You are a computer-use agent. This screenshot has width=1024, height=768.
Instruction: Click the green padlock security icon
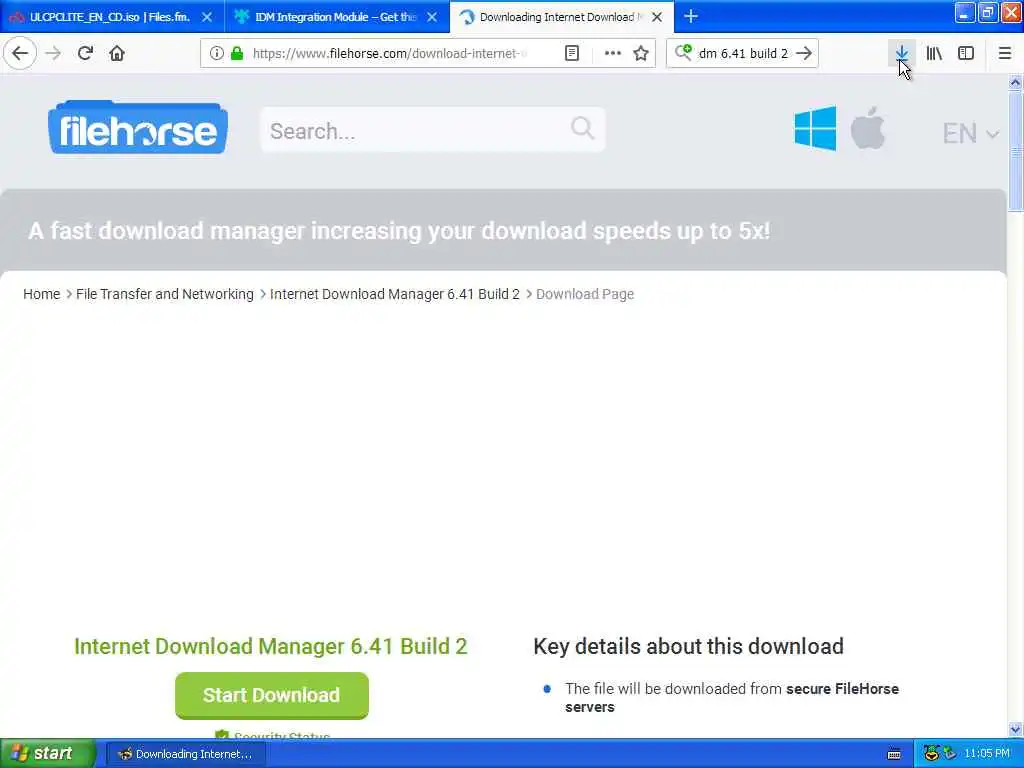237,53
